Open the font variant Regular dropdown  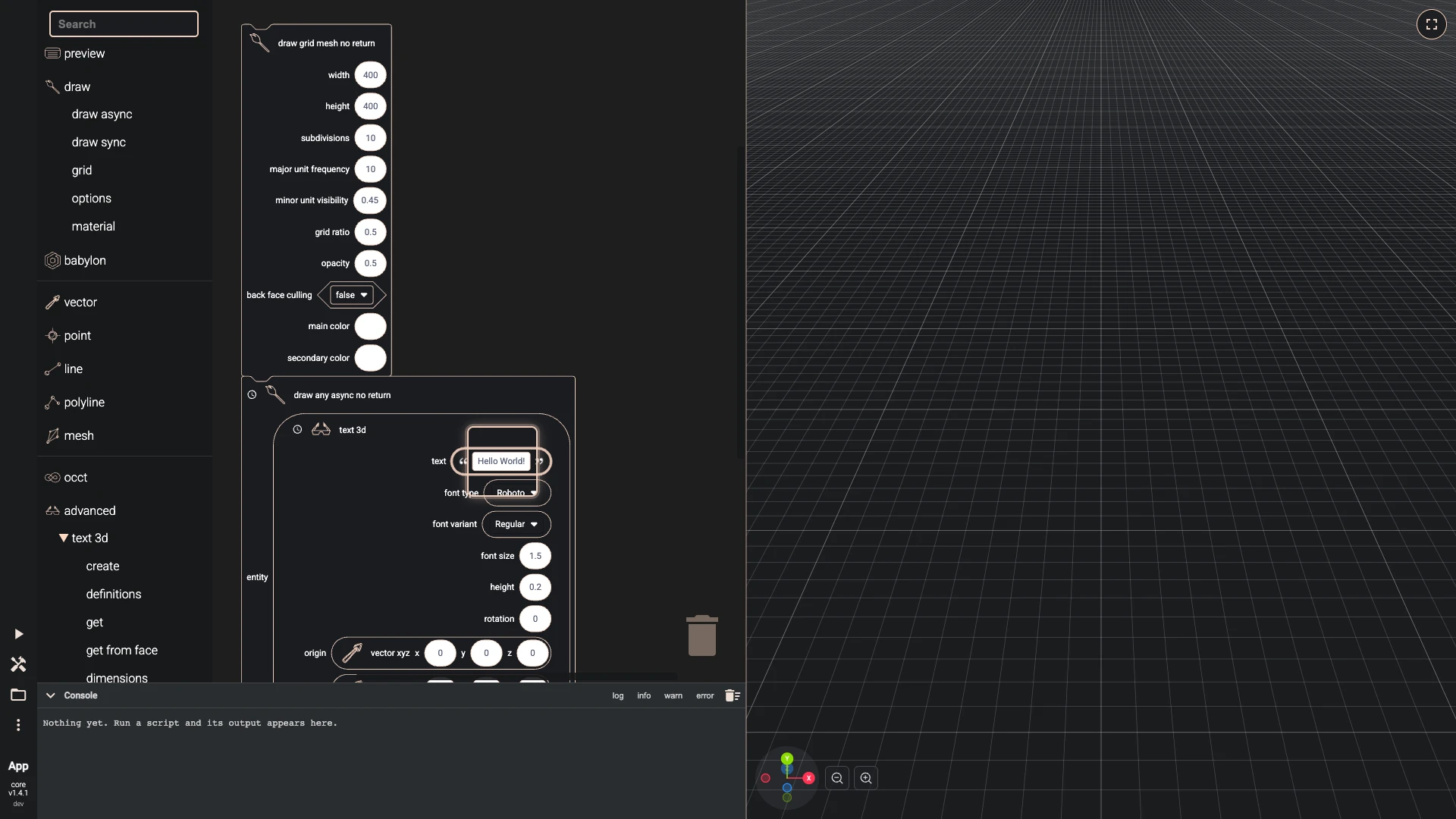[x=516, y=524]
